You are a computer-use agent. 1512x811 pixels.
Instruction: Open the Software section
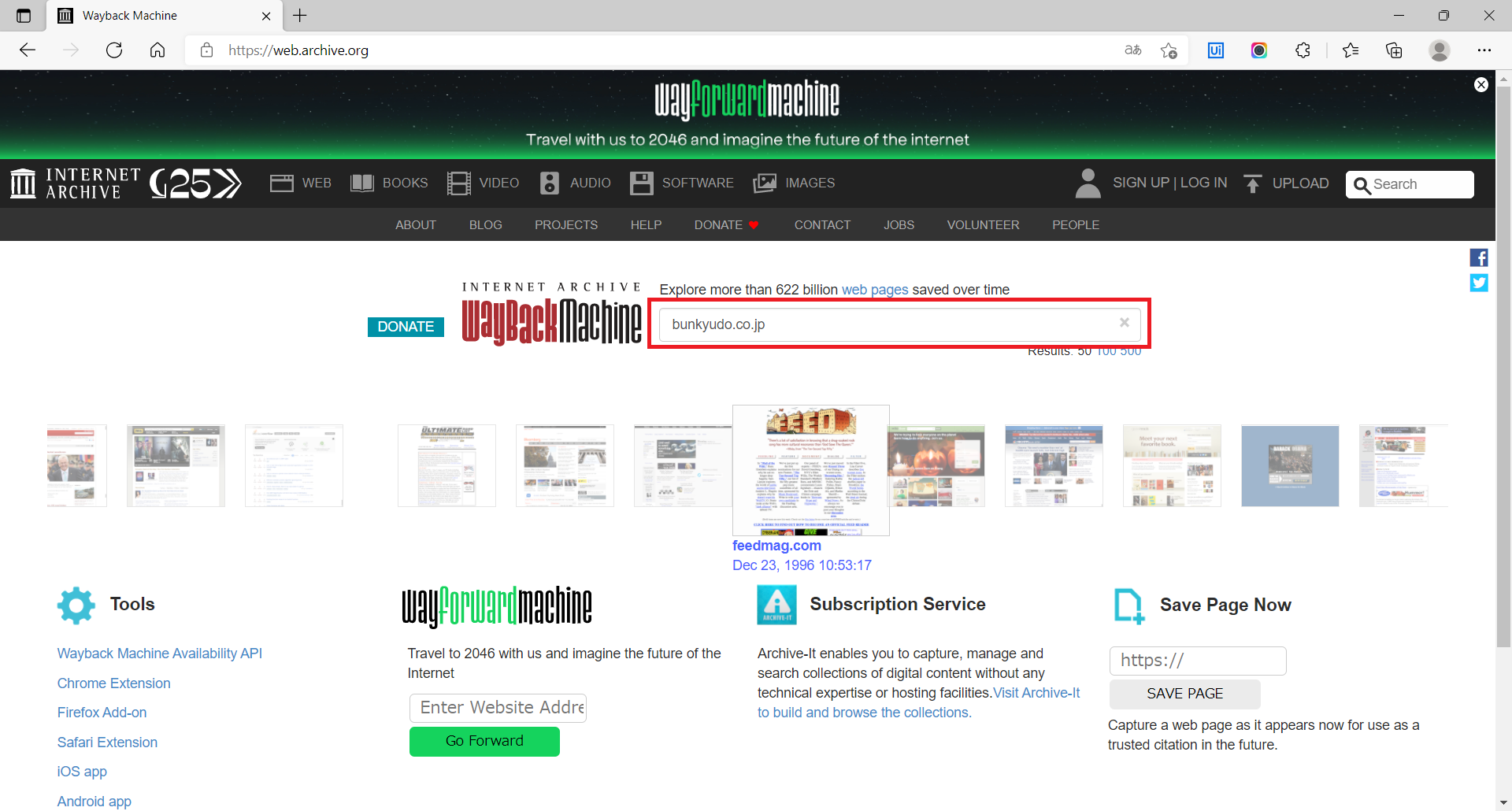682,183
